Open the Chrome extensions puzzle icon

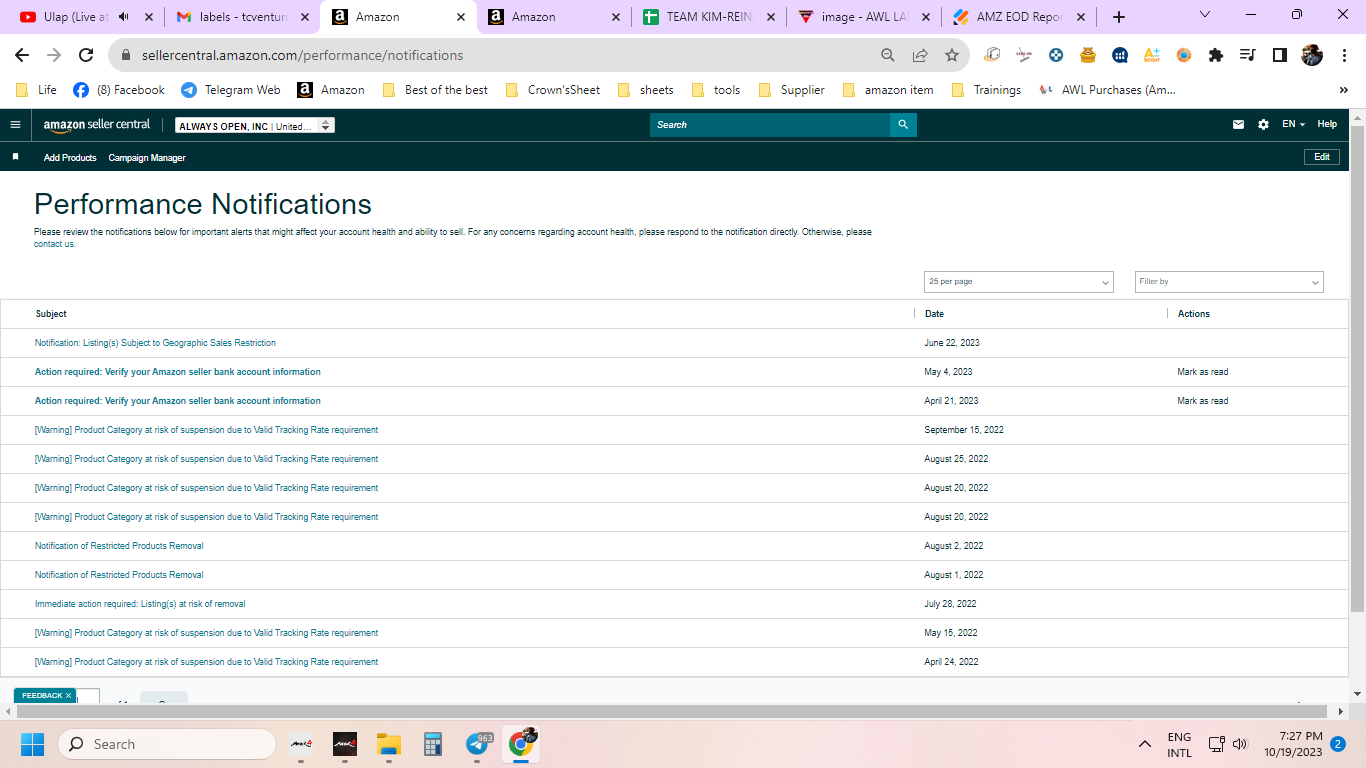1216,55
